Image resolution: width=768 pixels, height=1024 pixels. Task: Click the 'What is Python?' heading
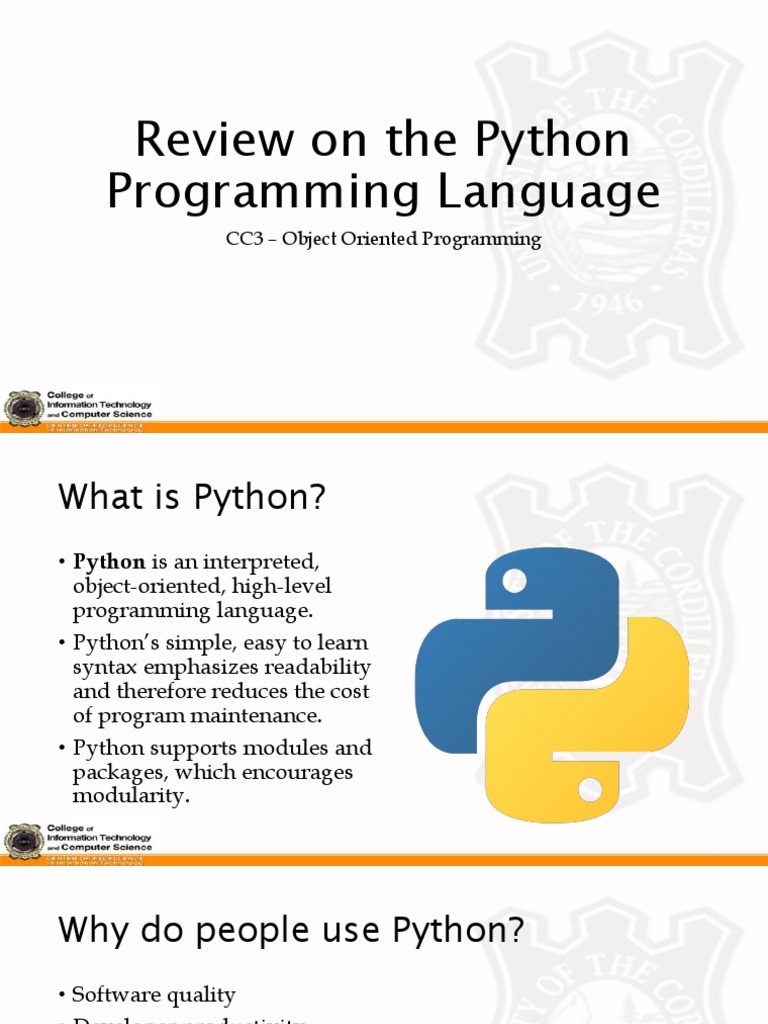pos(191,497)
